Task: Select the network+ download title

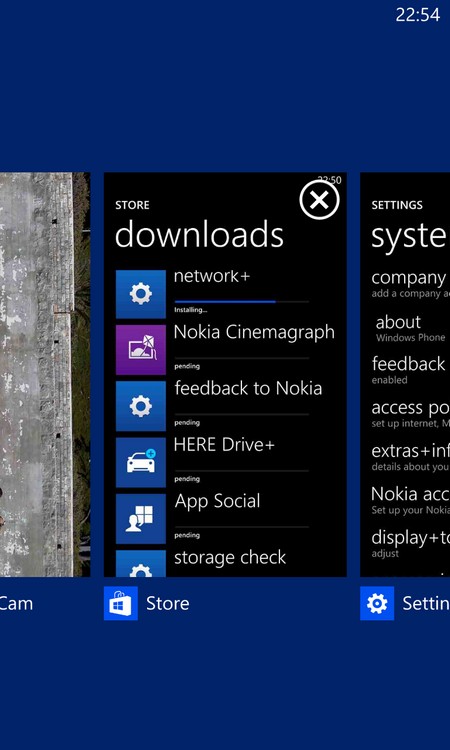Action: tap(212, 276)
